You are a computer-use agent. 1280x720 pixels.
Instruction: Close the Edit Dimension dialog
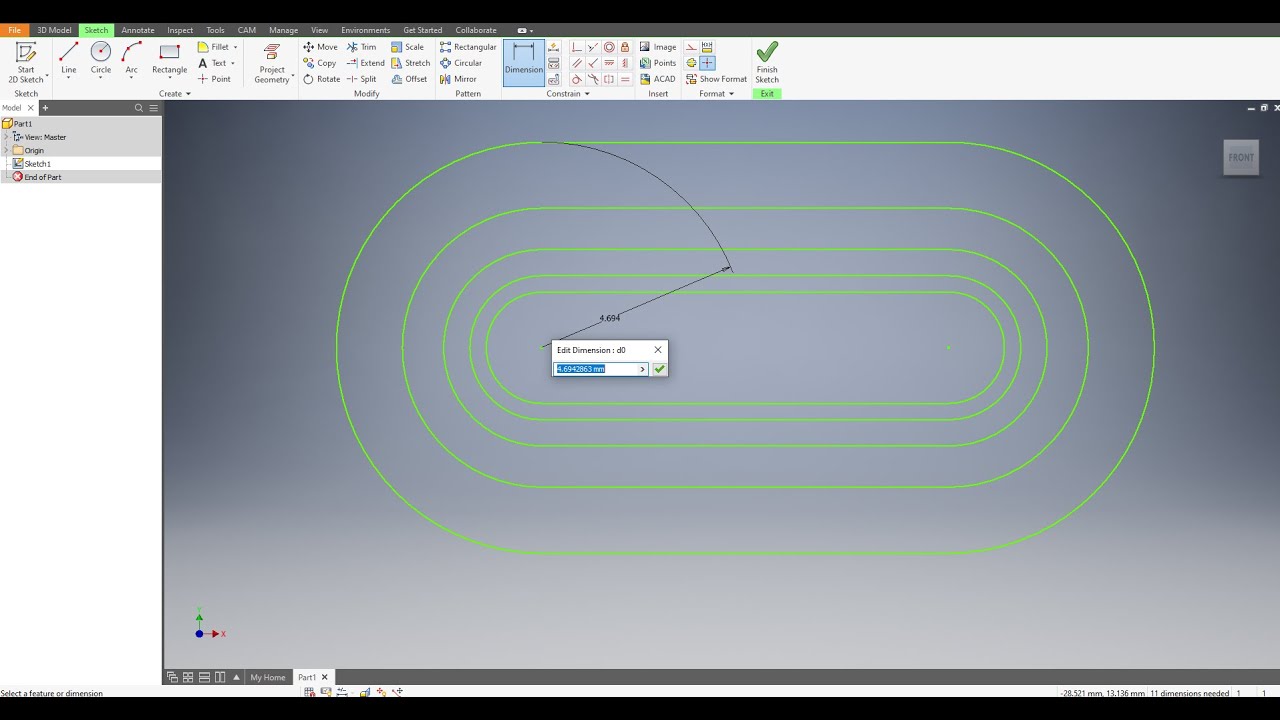[x=657, y=350]
